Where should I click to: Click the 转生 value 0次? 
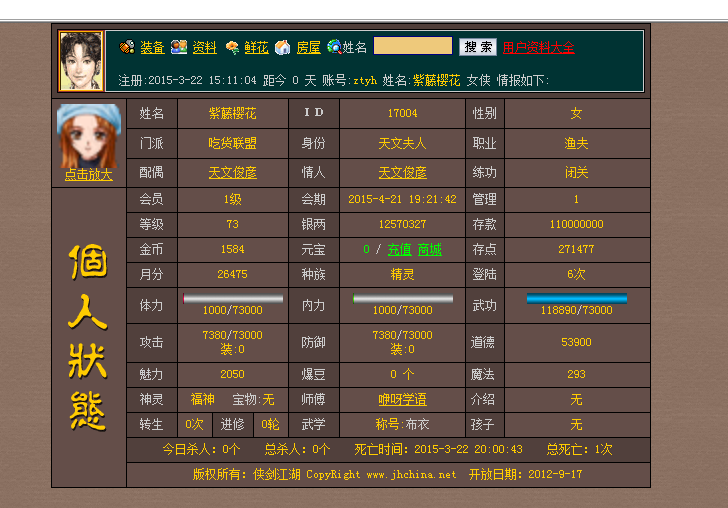tap(195, 424)
